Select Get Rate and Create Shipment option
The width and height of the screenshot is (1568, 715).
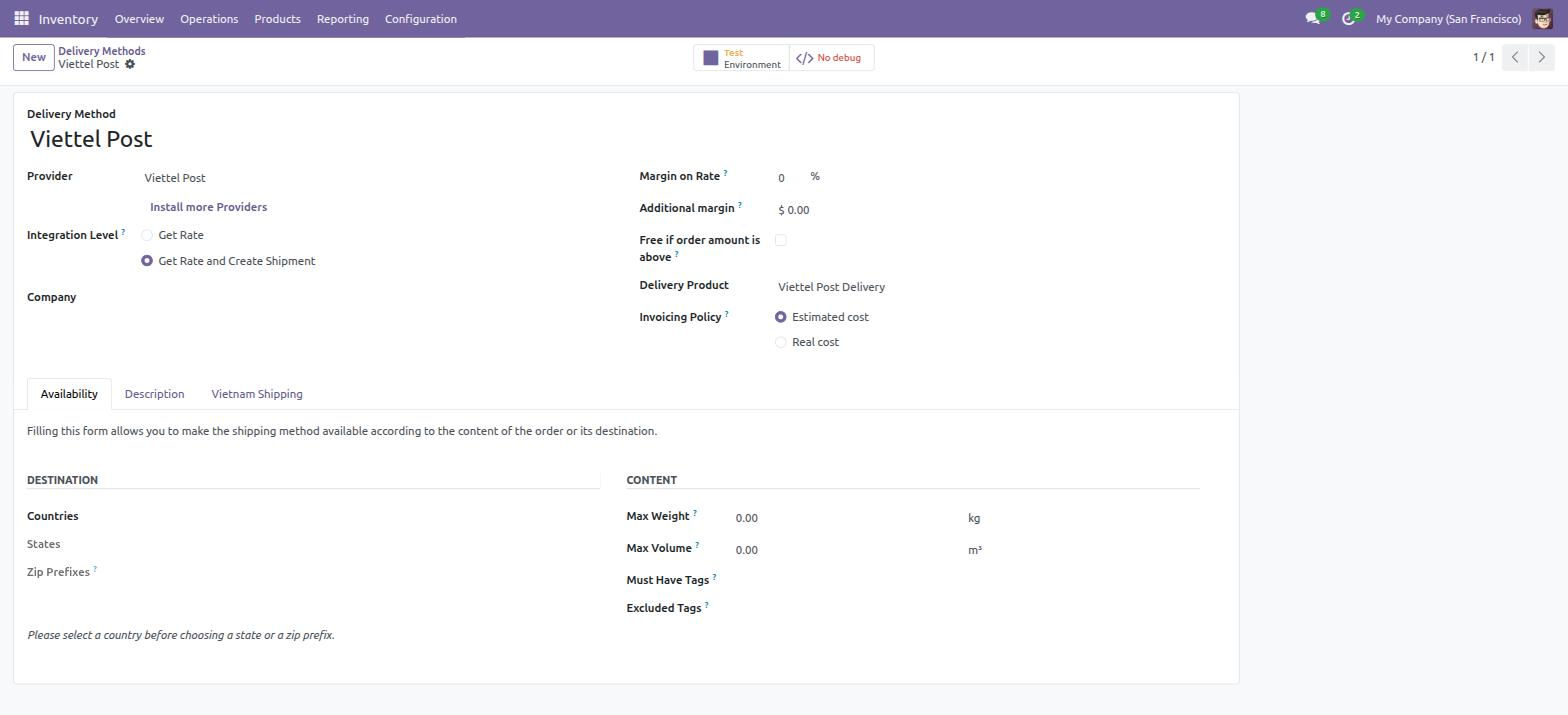pyautogui.click(x=147, y=261)
